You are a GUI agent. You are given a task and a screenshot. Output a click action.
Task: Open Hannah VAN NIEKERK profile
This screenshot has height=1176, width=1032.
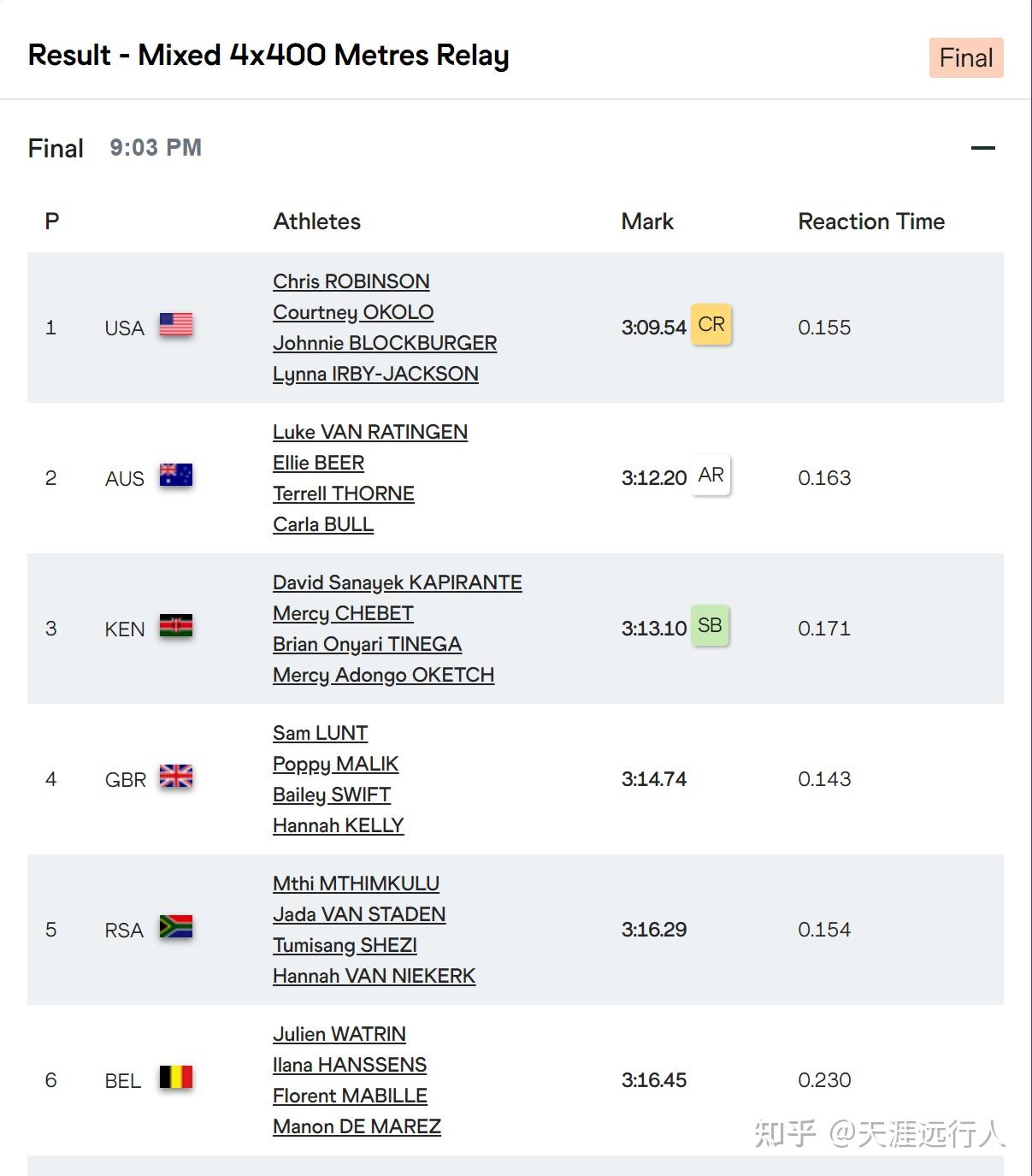(374, 976)
